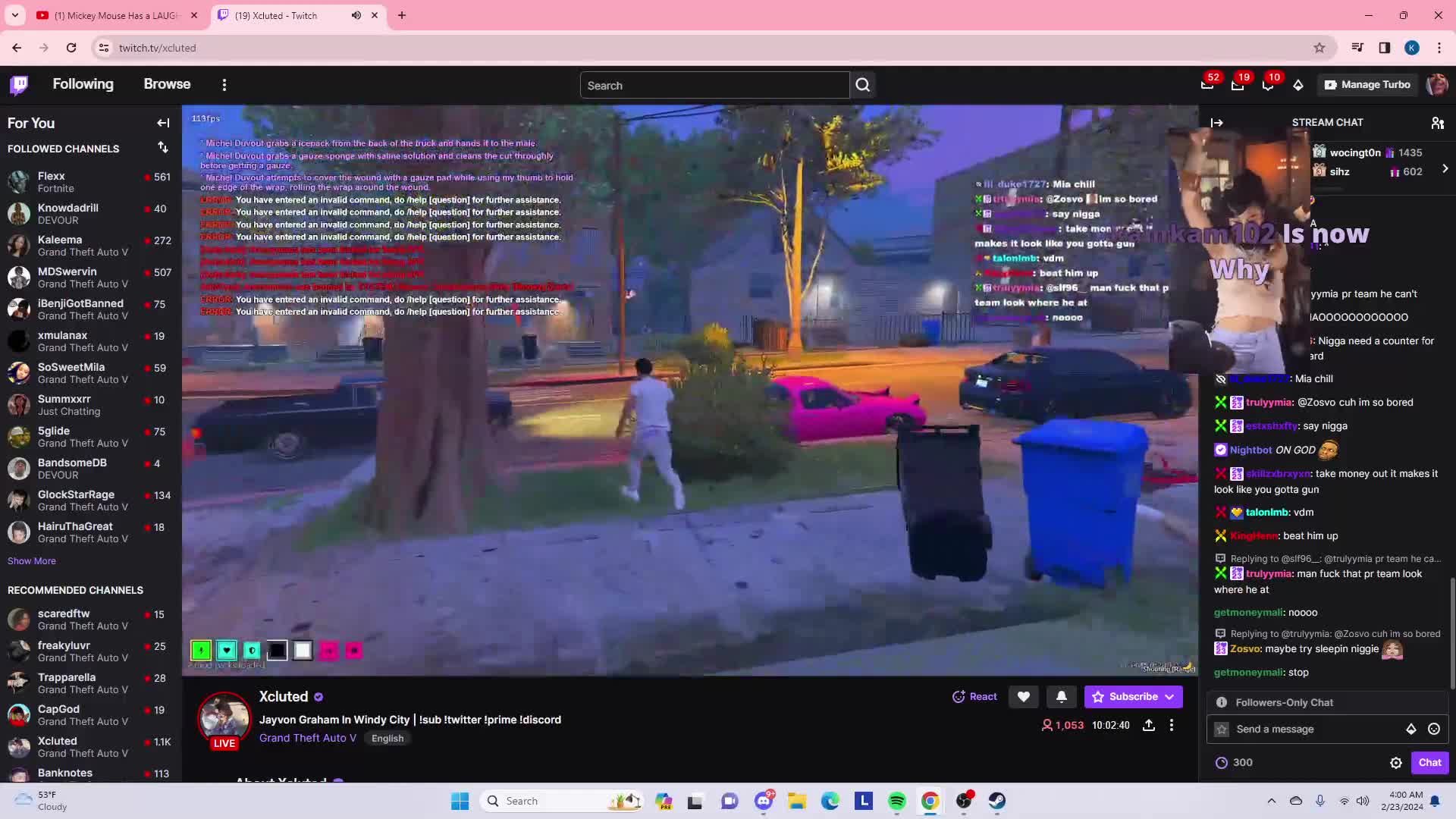The height and width of the screenshot is (819, 1456).
Task: Click Nightbot username in chat
Action: coord(1250,450)
